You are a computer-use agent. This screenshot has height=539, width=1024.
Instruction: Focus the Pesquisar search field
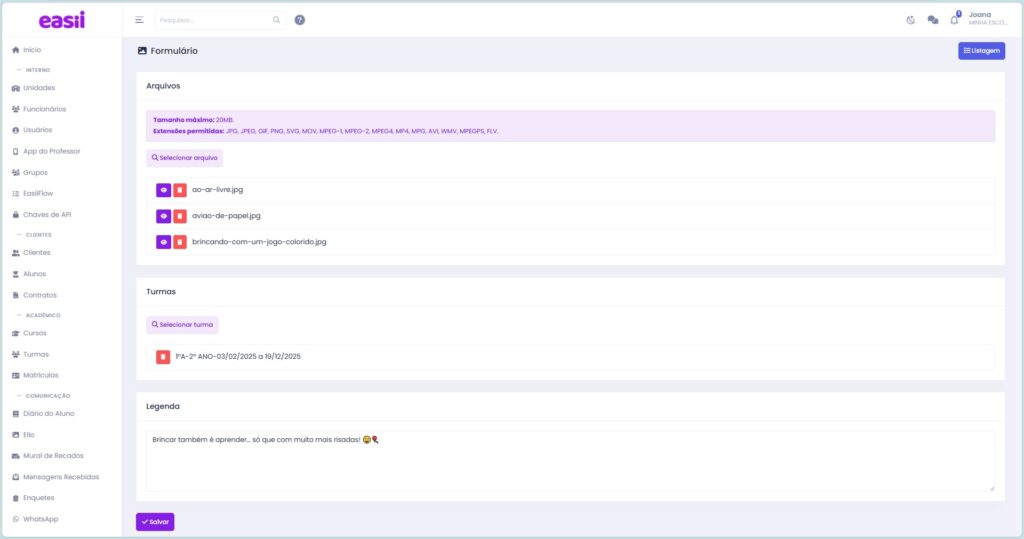(214, 20)
